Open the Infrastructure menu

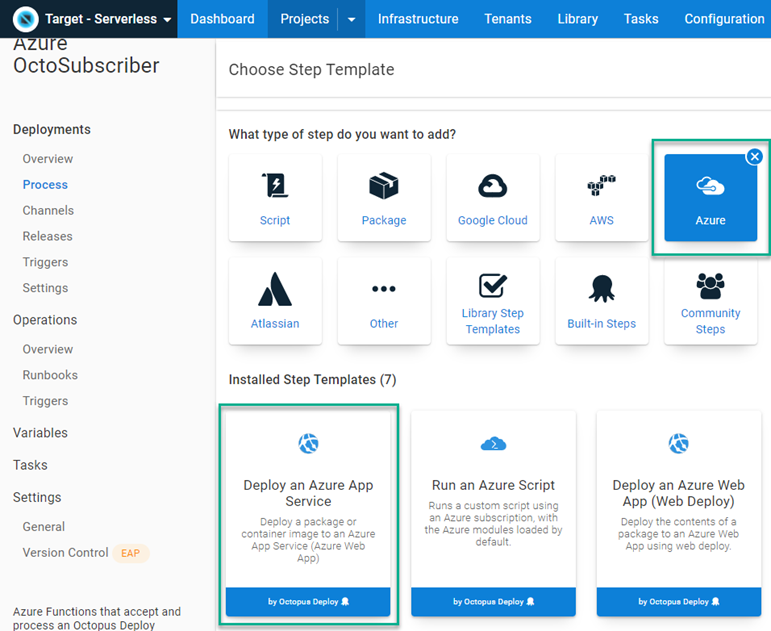tap(418, 19)
